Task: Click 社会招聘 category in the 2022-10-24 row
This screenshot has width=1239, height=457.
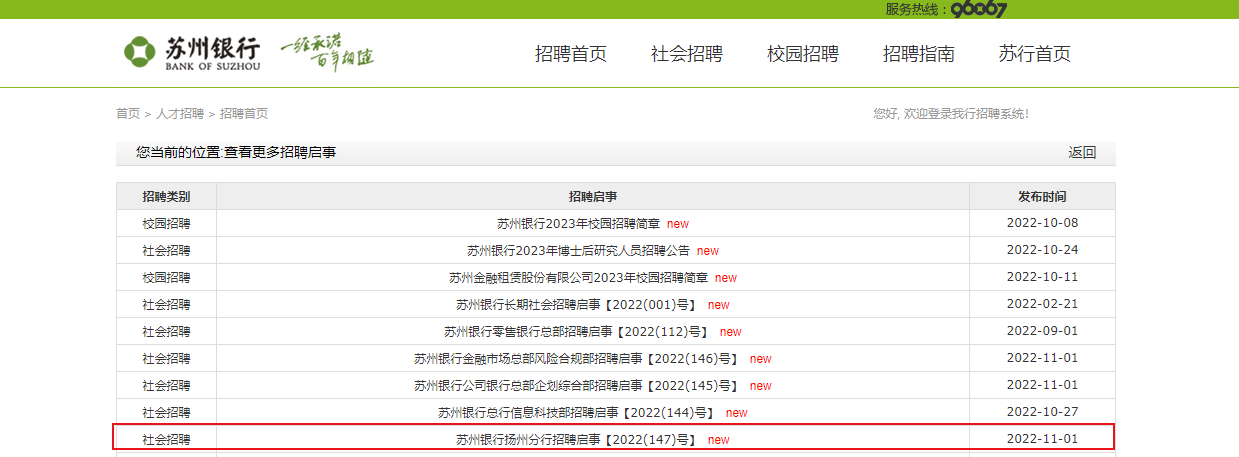Action: point(166,250)
